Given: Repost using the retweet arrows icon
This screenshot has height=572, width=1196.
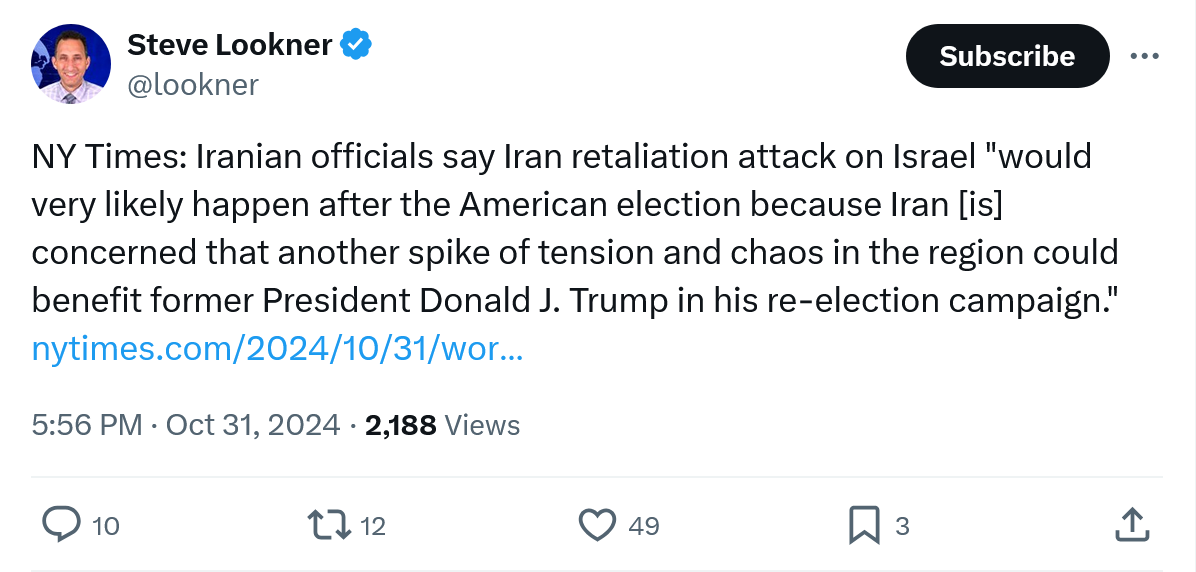Looking at the screenshot, I should point(329,524).
